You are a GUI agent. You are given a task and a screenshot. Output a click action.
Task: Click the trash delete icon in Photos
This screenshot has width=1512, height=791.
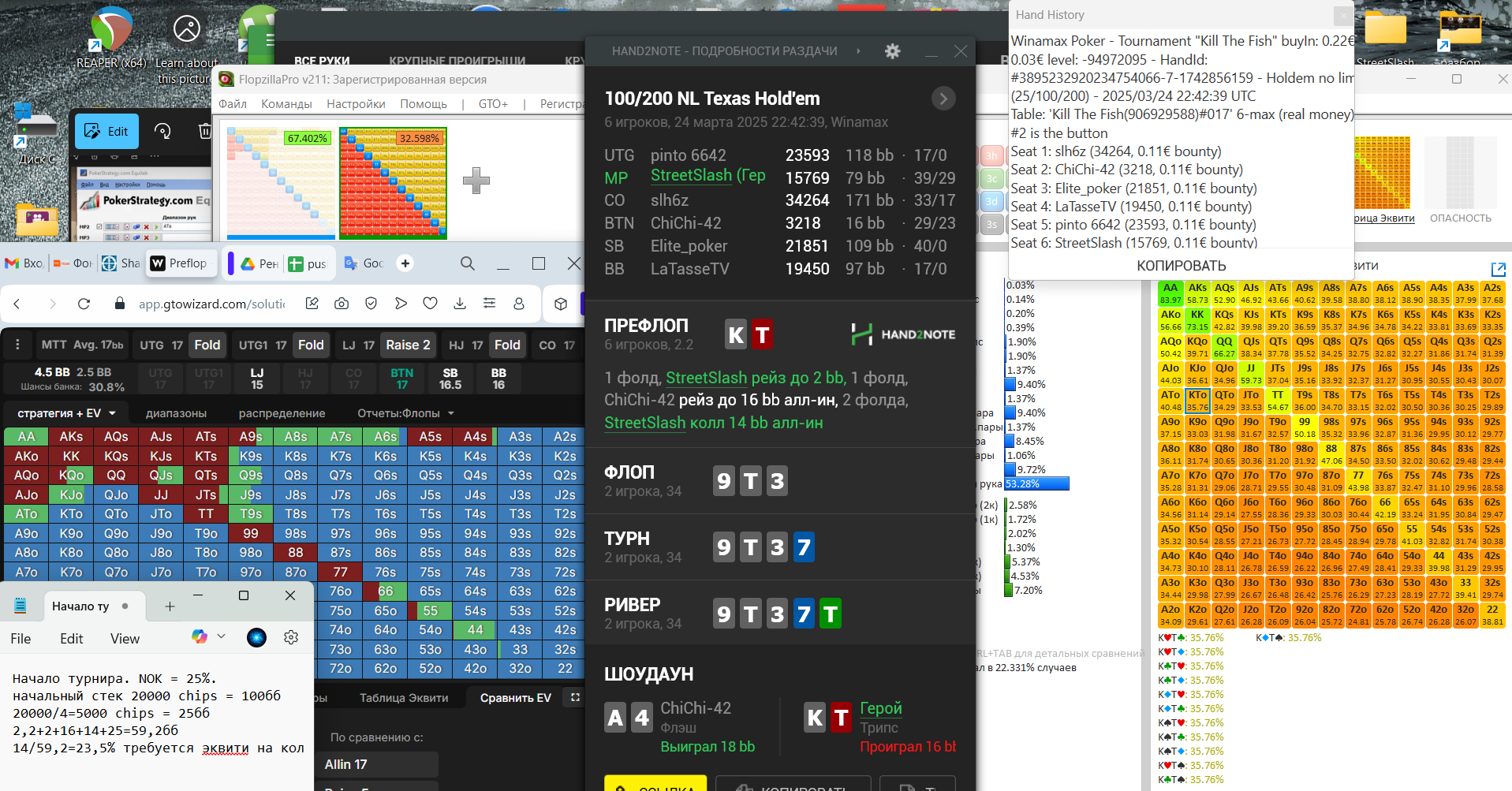[x=204, y=131]
